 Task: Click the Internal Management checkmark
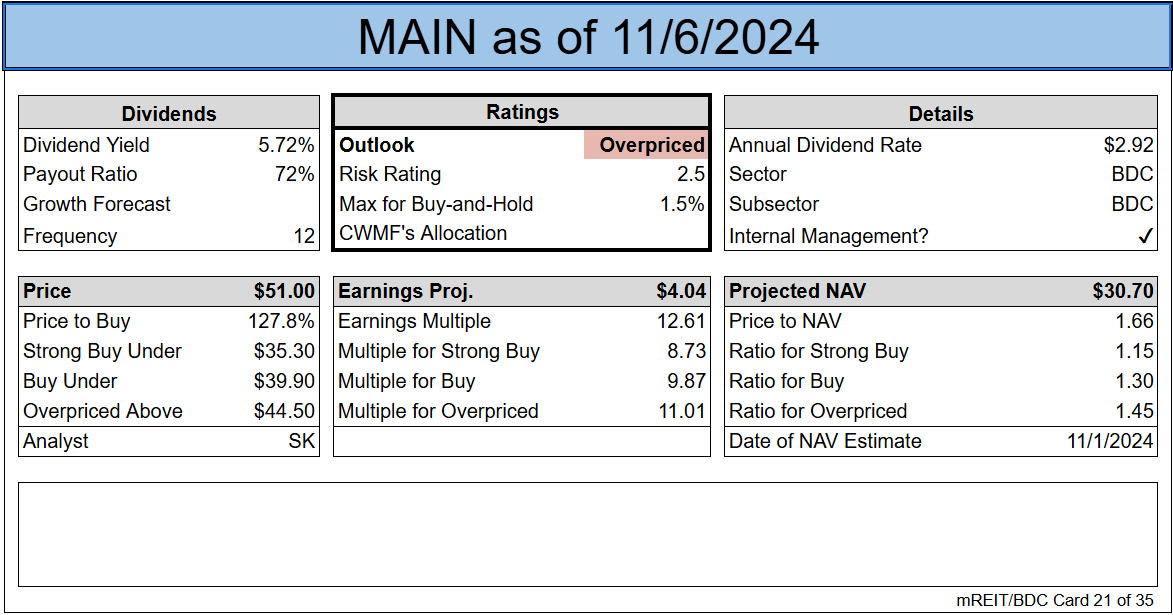coord(1145,236)
